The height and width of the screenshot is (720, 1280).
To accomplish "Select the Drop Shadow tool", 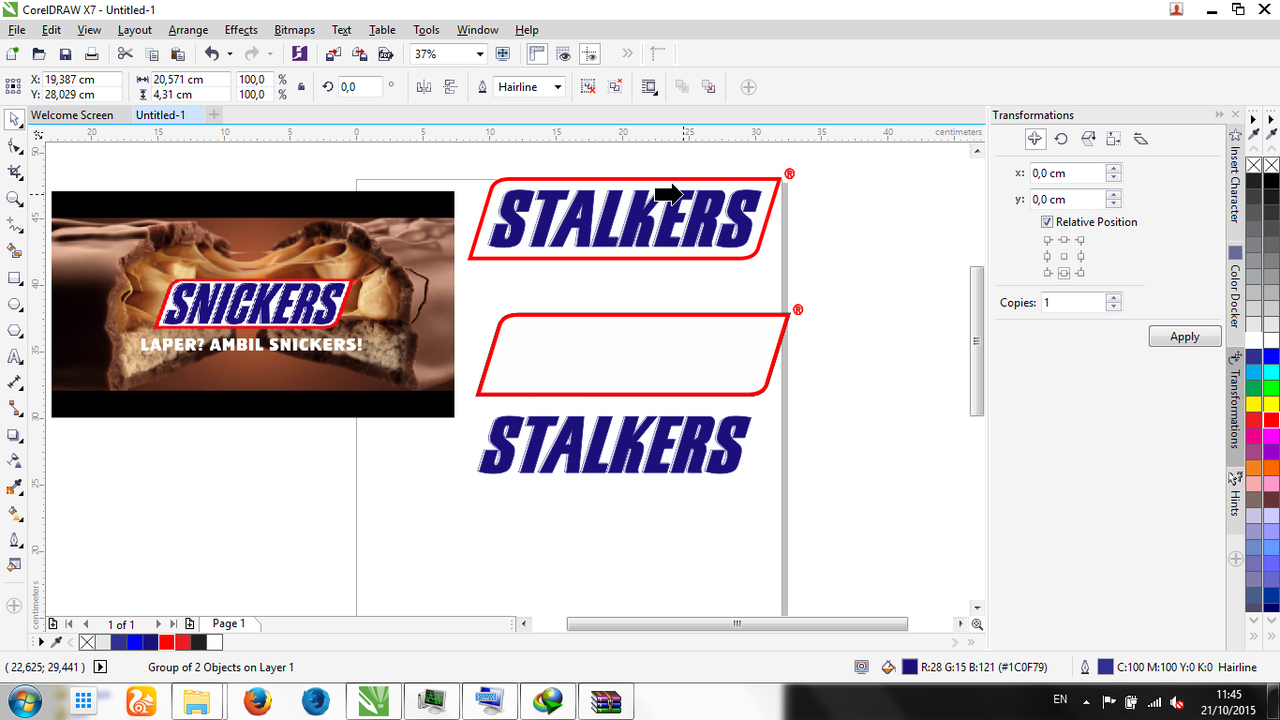I will coord(14,435).
